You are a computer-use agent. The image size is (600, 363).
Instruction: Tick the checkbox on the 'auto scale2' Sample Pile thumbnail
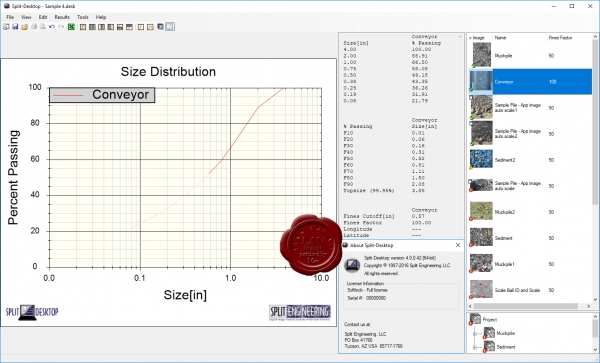click(x=471, y=124)
